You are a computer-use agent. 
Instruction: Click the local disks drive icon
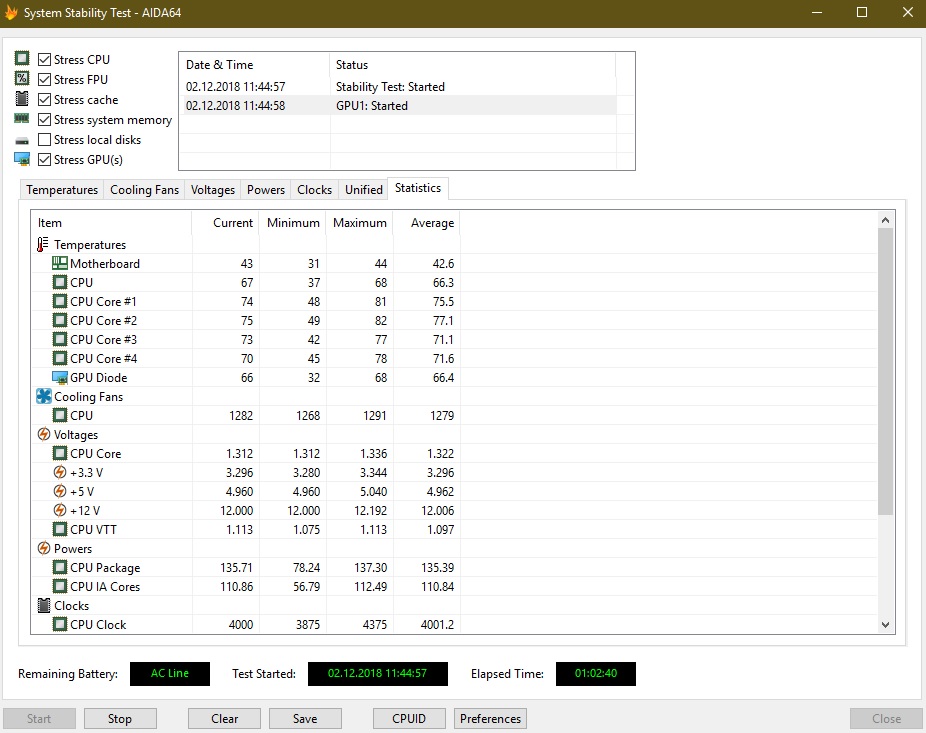click(x=22, y=141)
